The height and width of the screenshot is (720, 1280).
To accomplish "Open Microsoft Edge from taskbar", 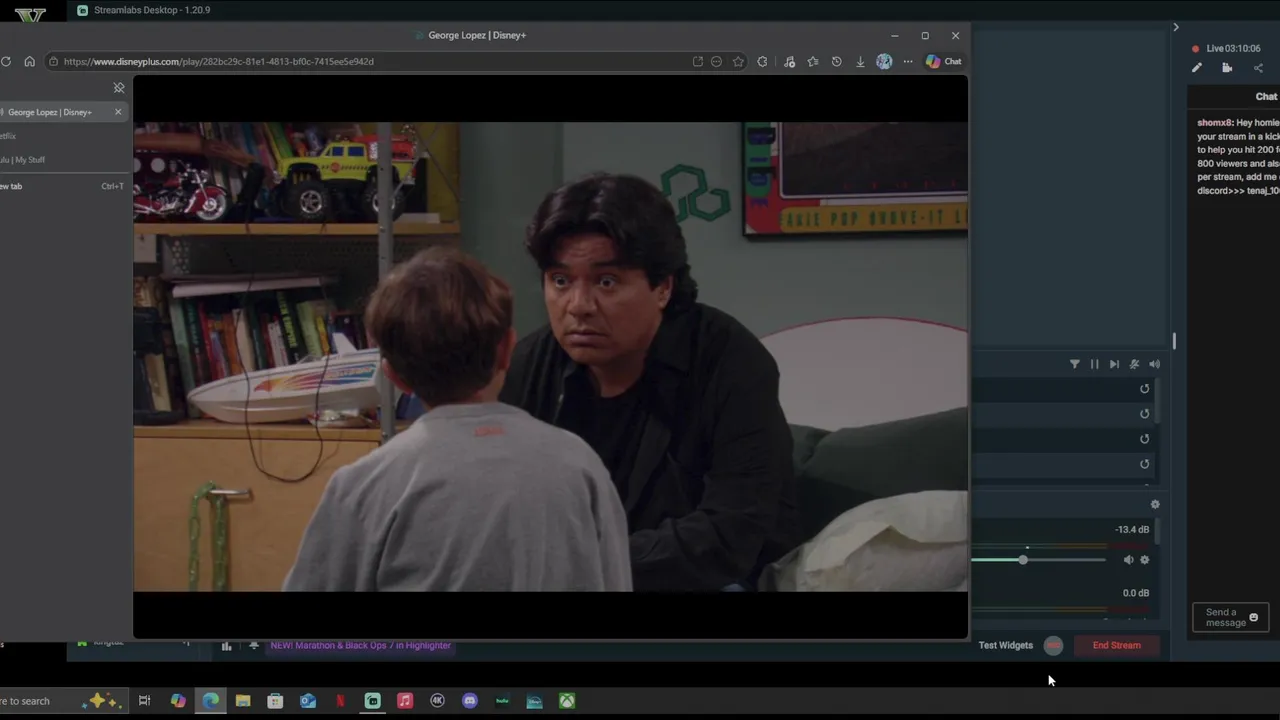I will tap(210, 701).
